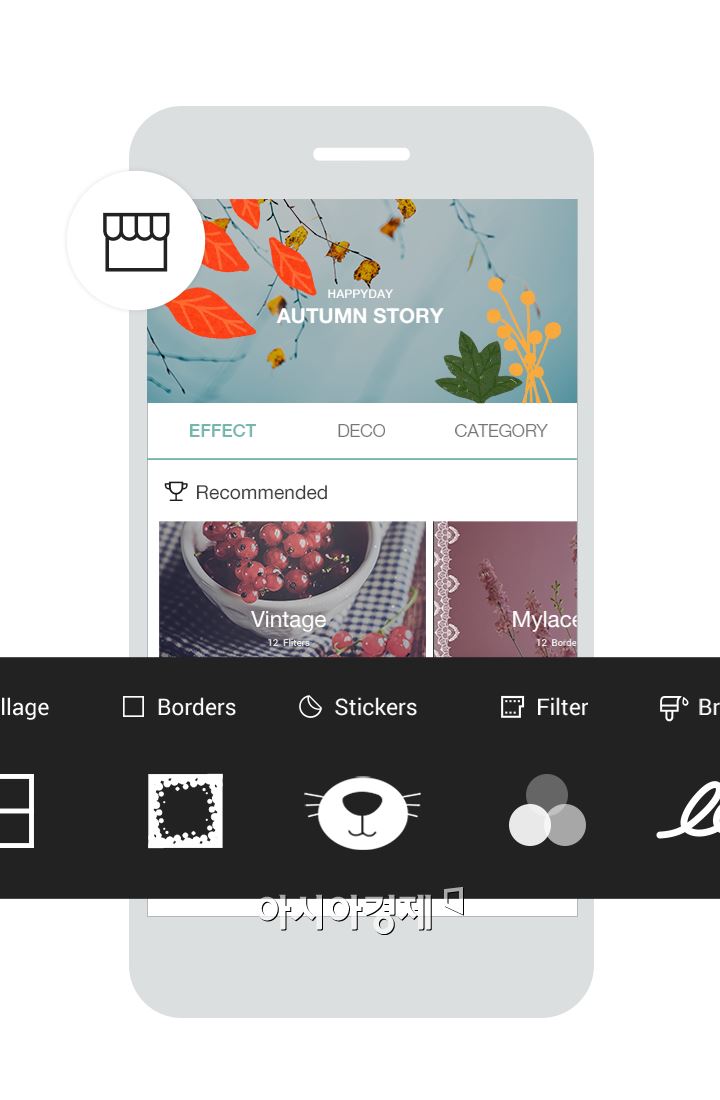
Task: Select the brush stroke scribble icon
Action: tap(688, 812)
